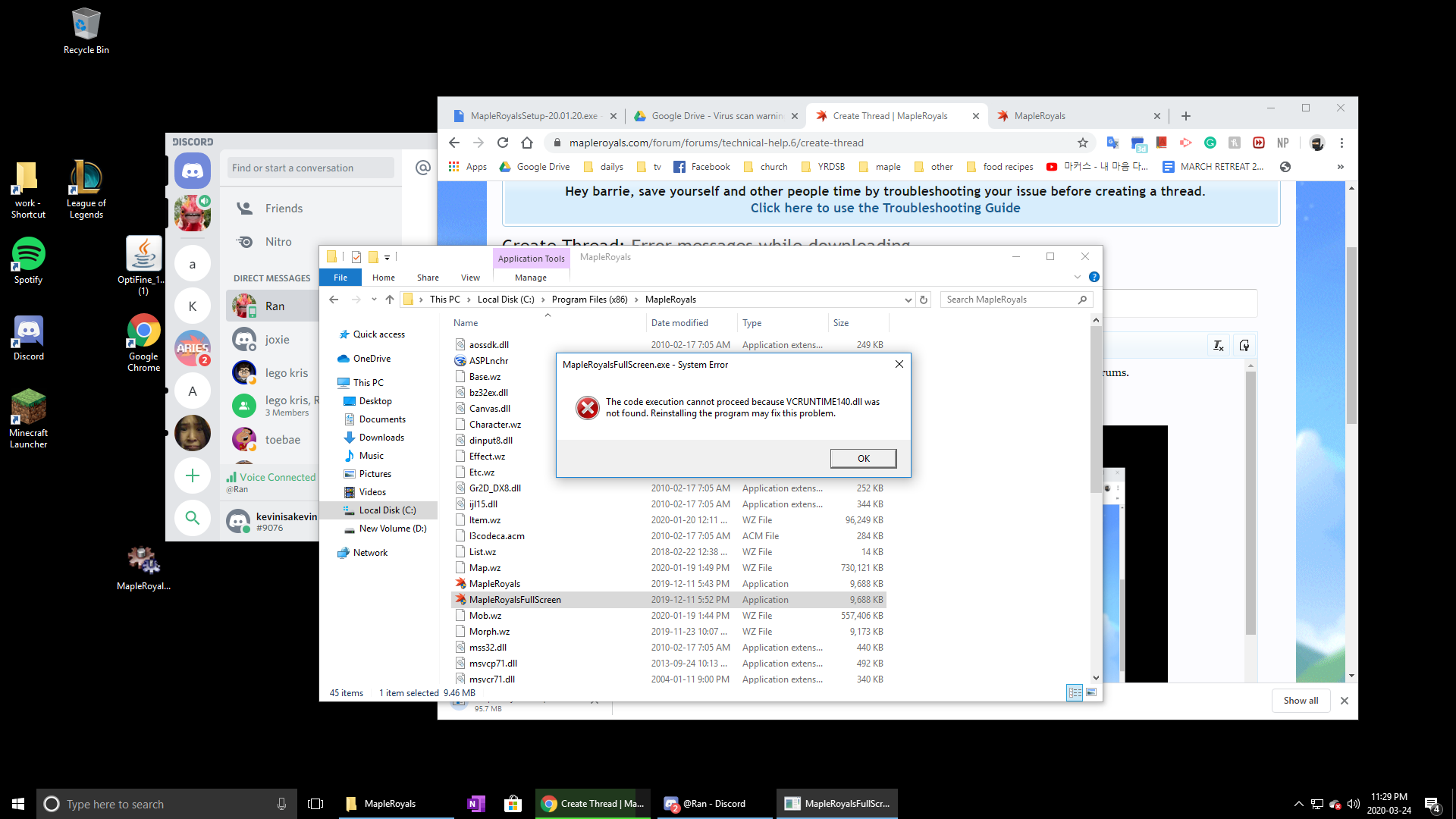Open the Google Chrome desktop shortcut
The width and height of the screenshot is (1456, 819).
pos(143,343)
